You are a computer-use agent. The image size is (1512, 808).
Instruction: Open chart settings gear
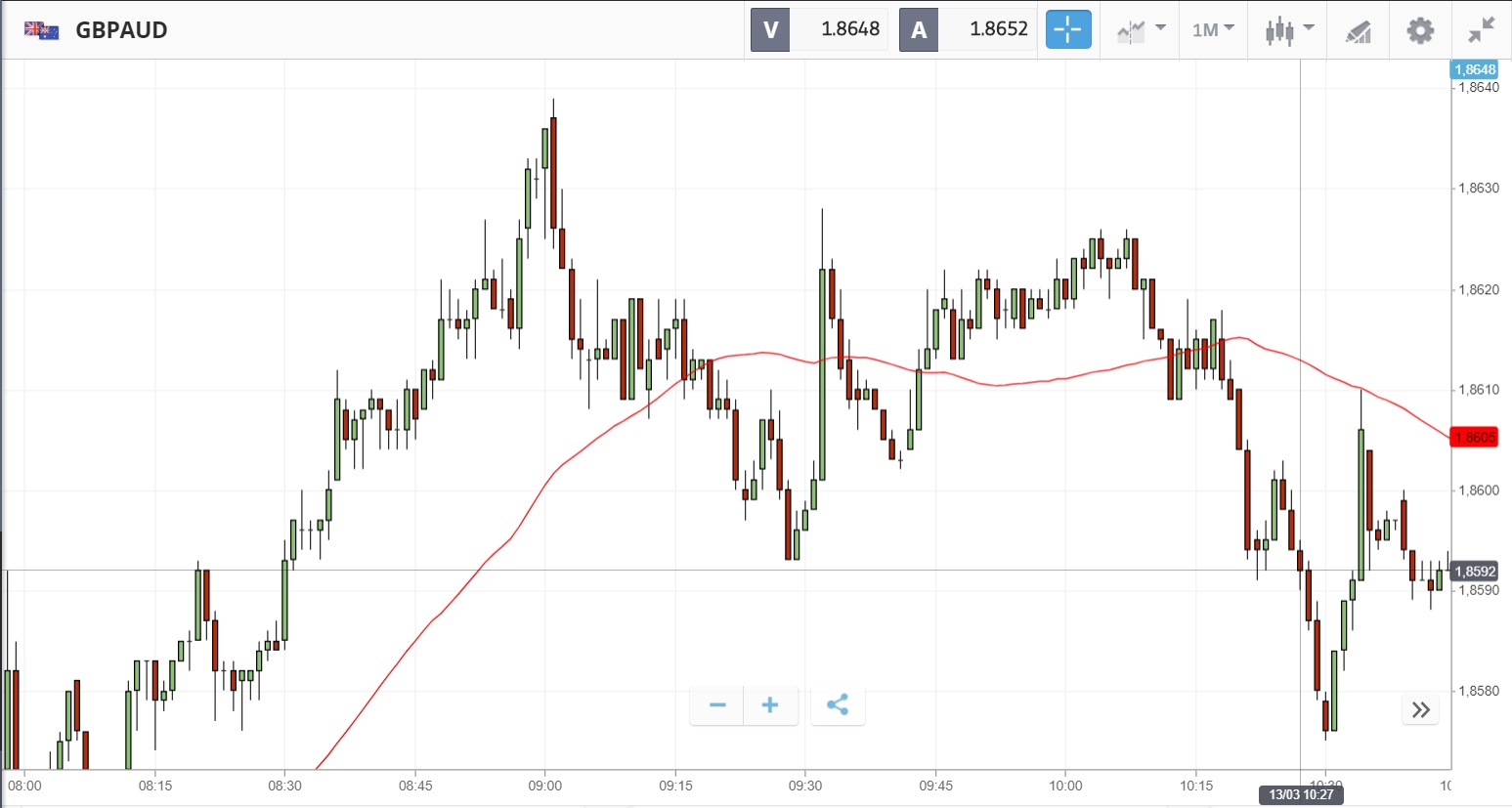click(x=1420, y=30)
